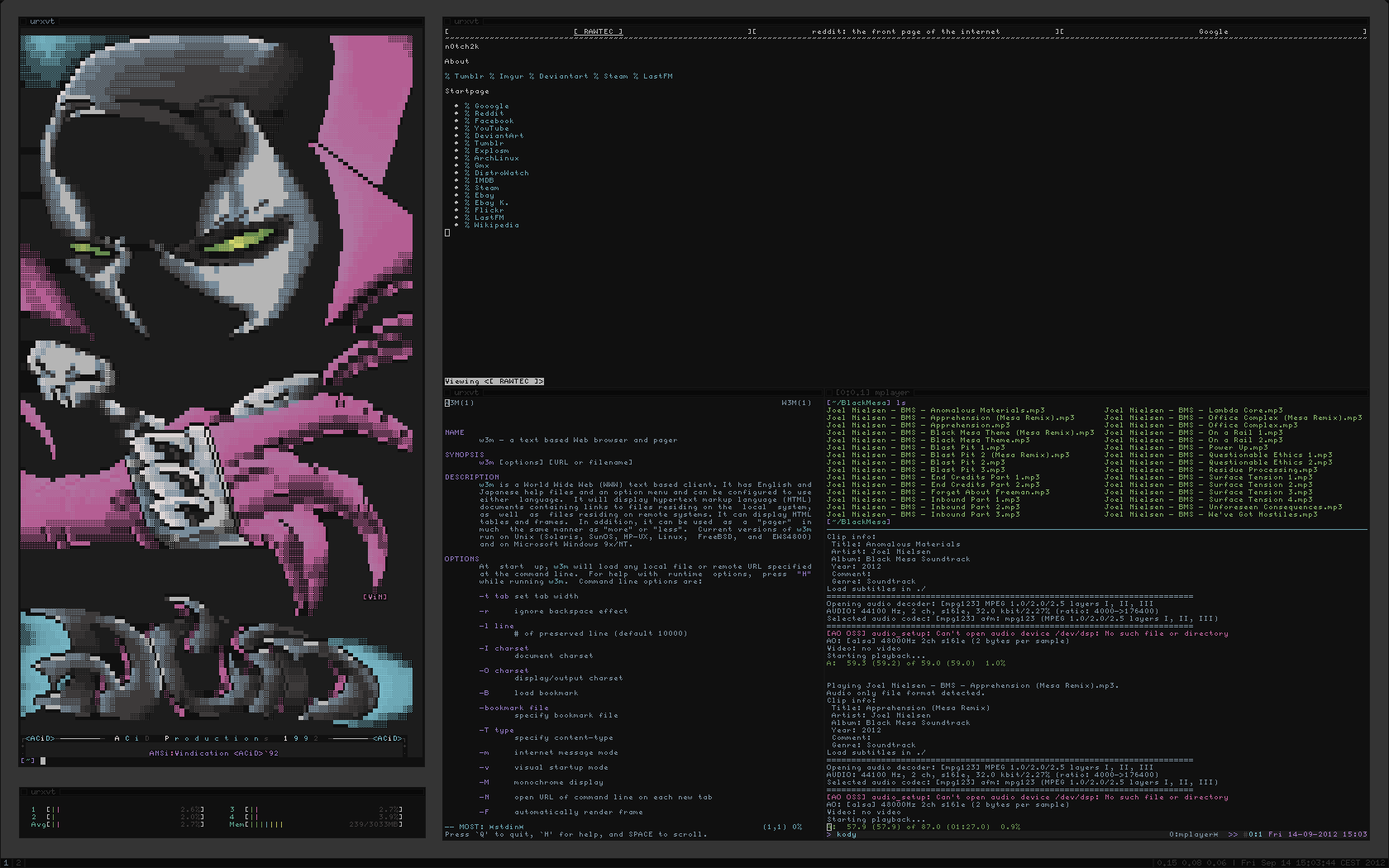Image resolution: width=1389 pixels, height=868 pixels.
Task: Click the 'Black Mesa Theme.mp3' file name
Action: (980, 440)
